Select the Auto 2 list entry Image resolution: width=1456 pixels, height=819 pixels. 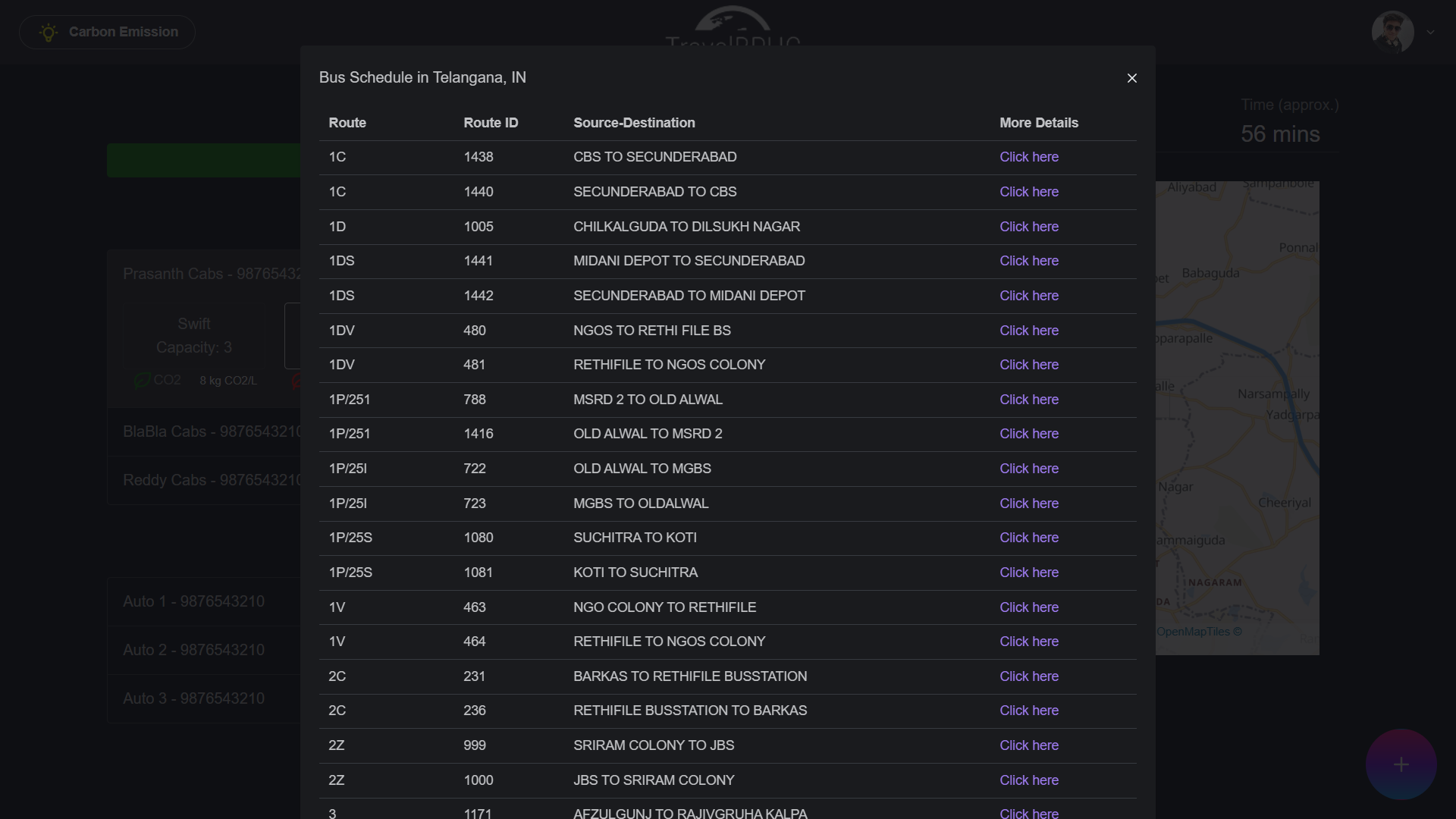194,650
